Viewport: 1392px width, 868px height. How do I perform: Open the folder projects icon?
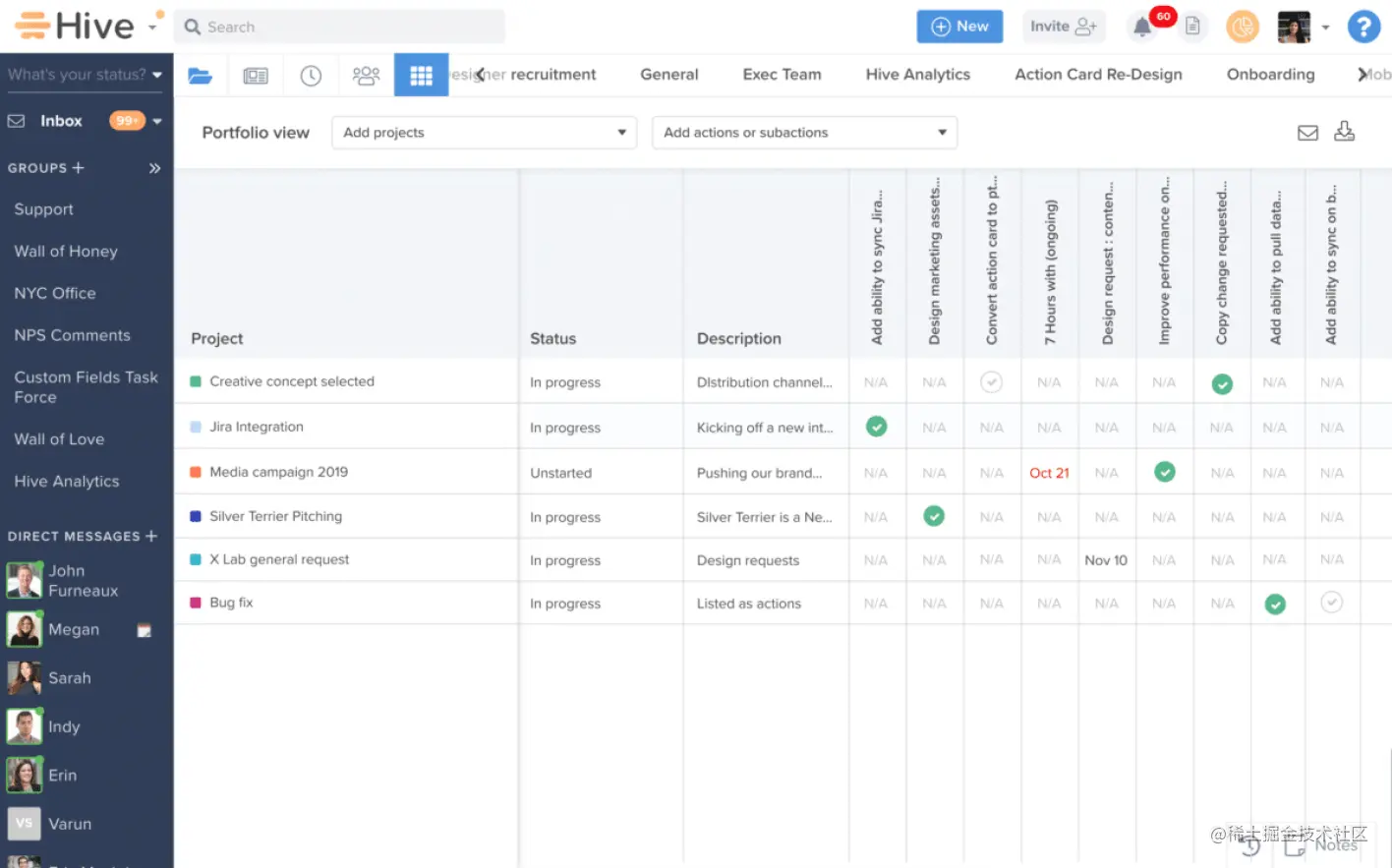[201, 76]
